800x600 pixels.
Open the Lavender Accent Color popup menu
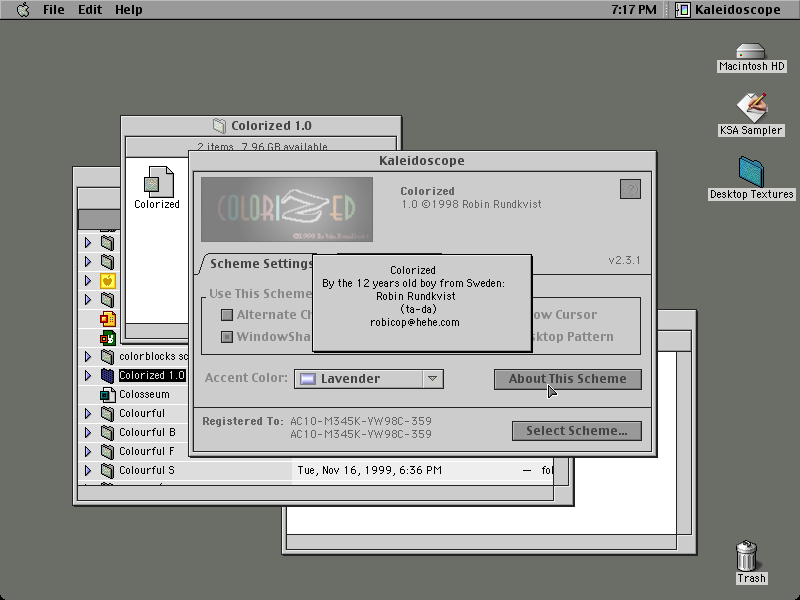point(368,379)
